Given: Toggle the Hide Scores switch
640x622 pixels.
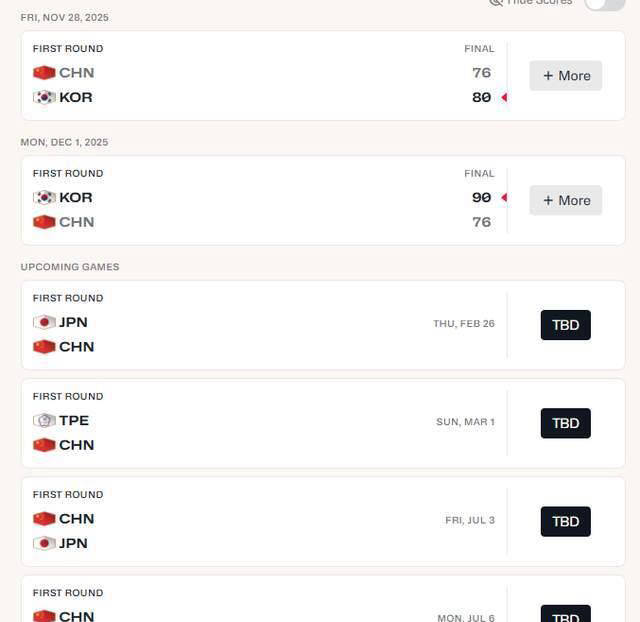Looking at the screenshot, I should click(604, 4).
